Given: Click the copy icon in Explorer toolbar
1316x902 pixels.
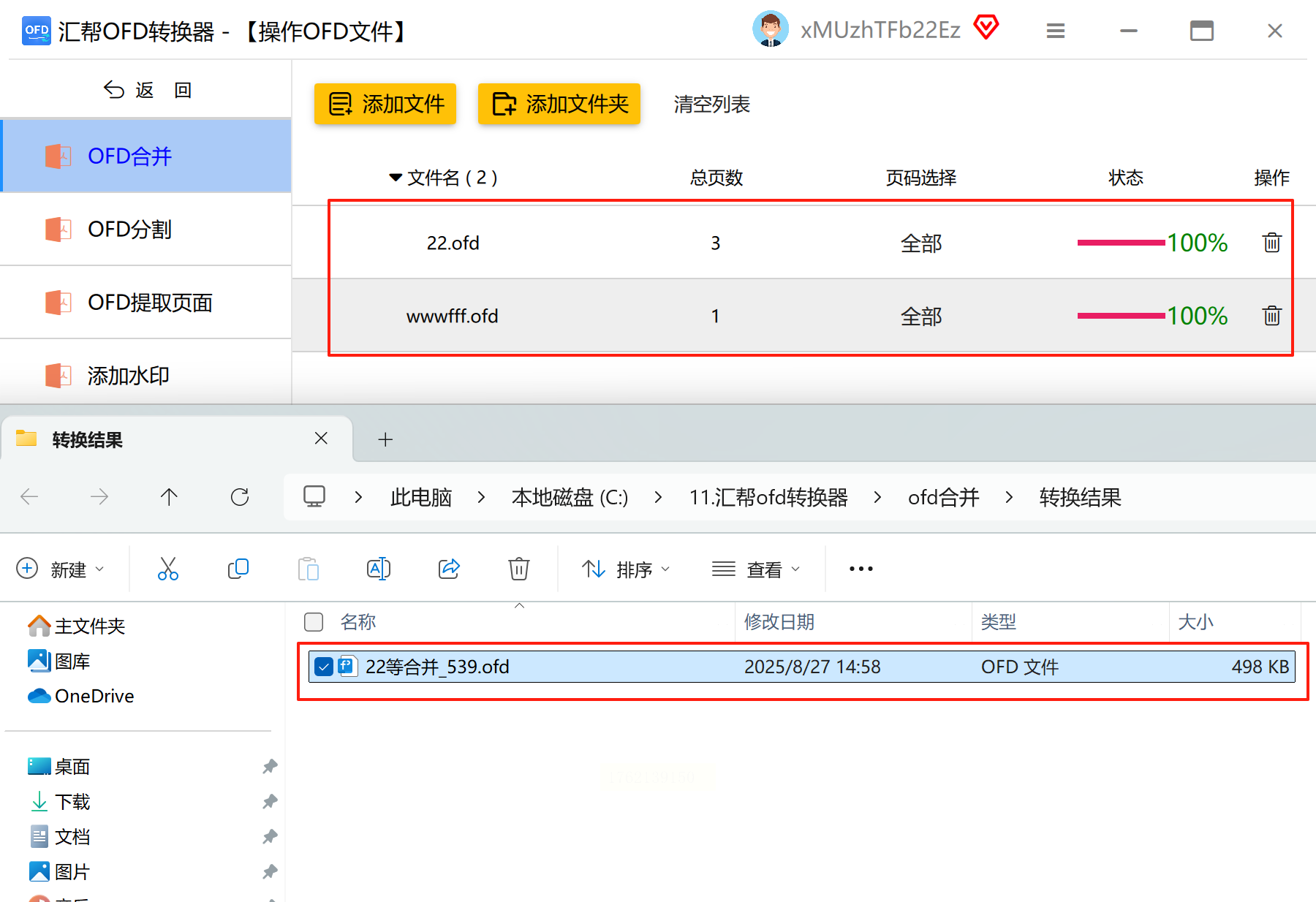Looking at the screenshot, I should [238, 569].
